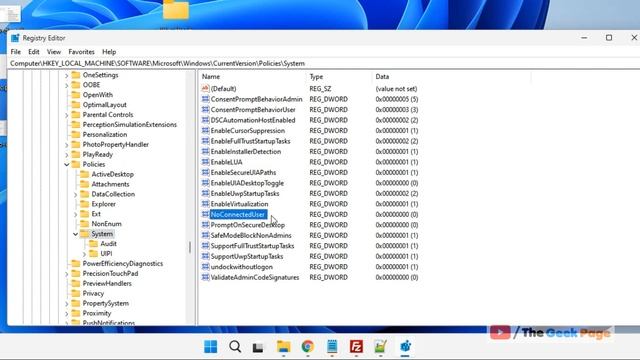640x360 pixels.
Task: Expand the Ext tree node
Action: (x=76, y=214)
